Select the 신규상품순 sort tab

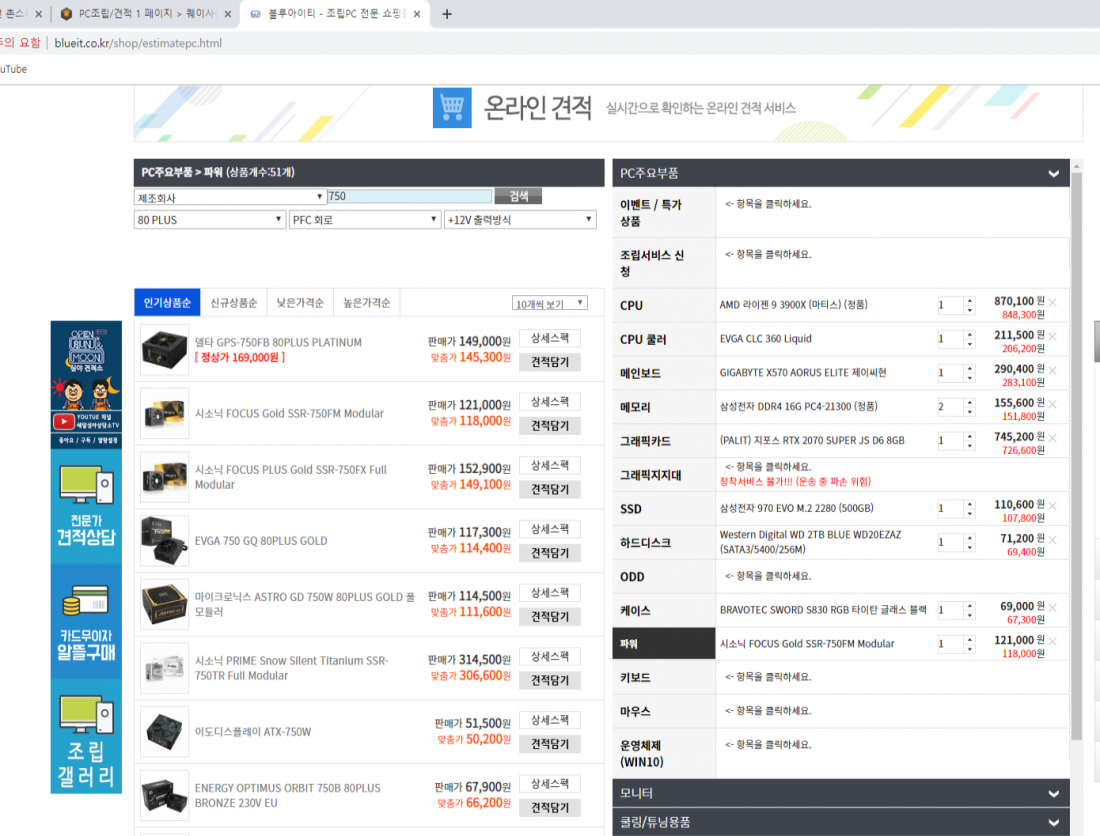234,302
